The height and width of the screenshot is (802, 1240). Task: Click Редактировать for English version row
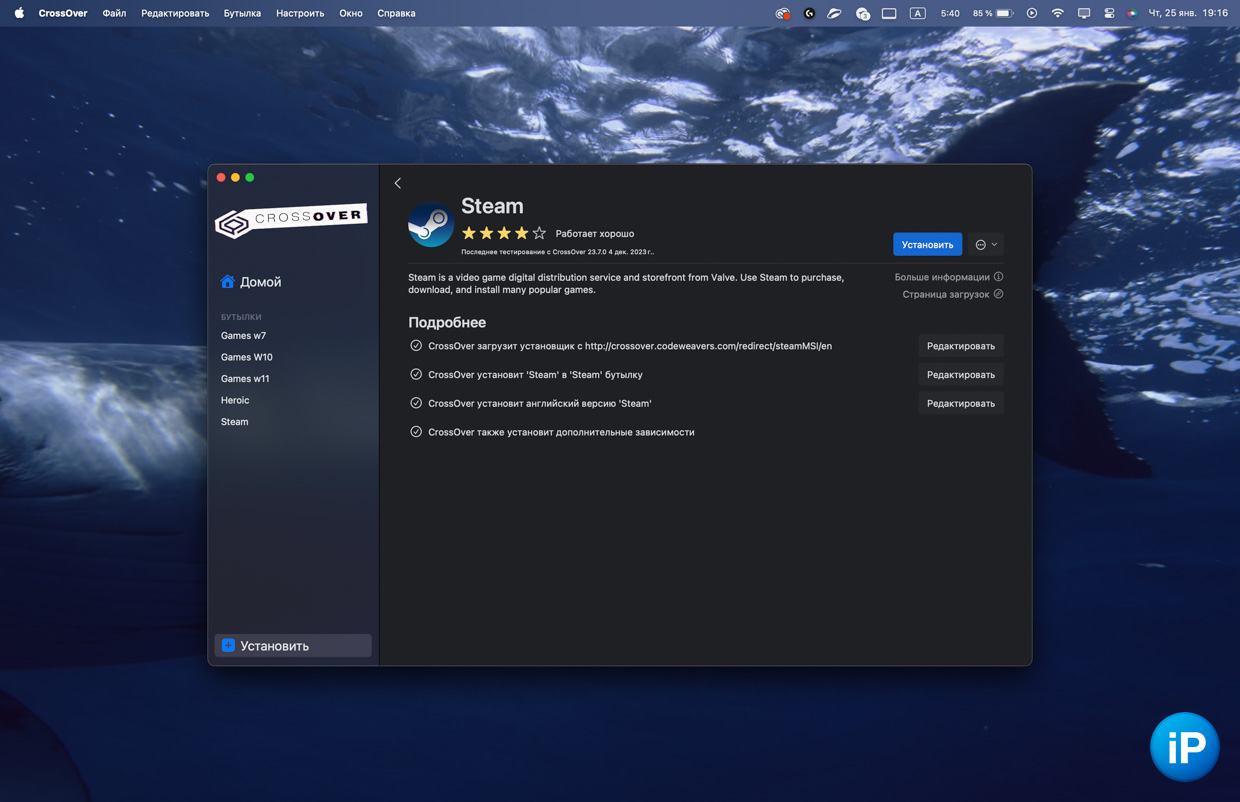(x=961, y=403)
